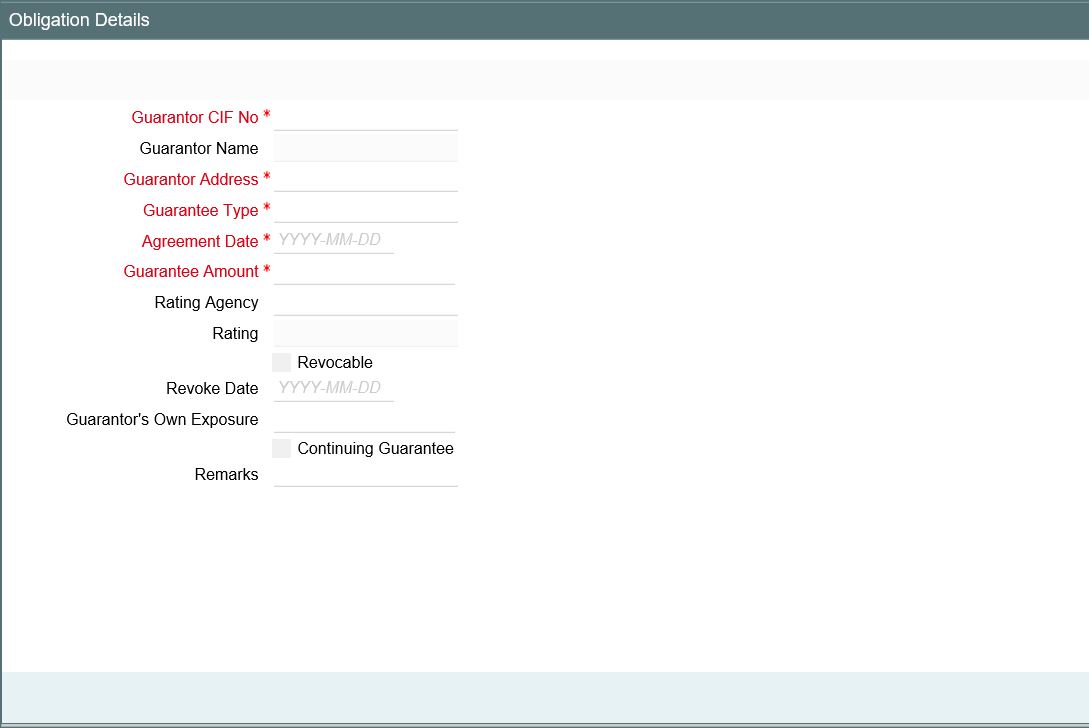This screenshot has height=728, width=1089.
Task: Enable the Revocable checkbox
Action: (281, 362)
